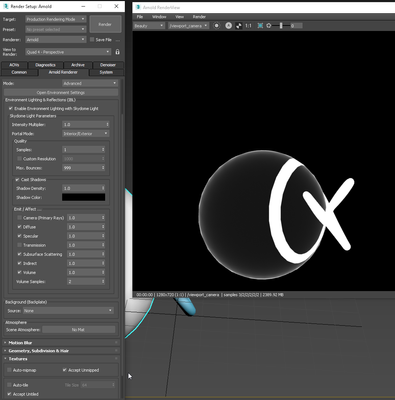The image size is (395, 400).
Task: Click the Scene Atmosphere No Mat button
Action: (x=78, y=330)
